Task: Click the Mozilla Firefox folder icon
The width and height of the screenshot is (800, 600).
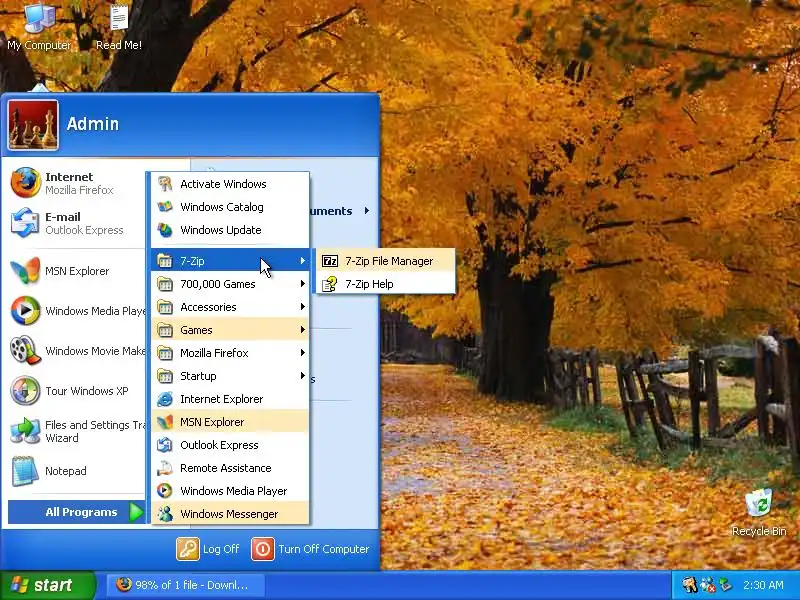Action: point(165,353)
